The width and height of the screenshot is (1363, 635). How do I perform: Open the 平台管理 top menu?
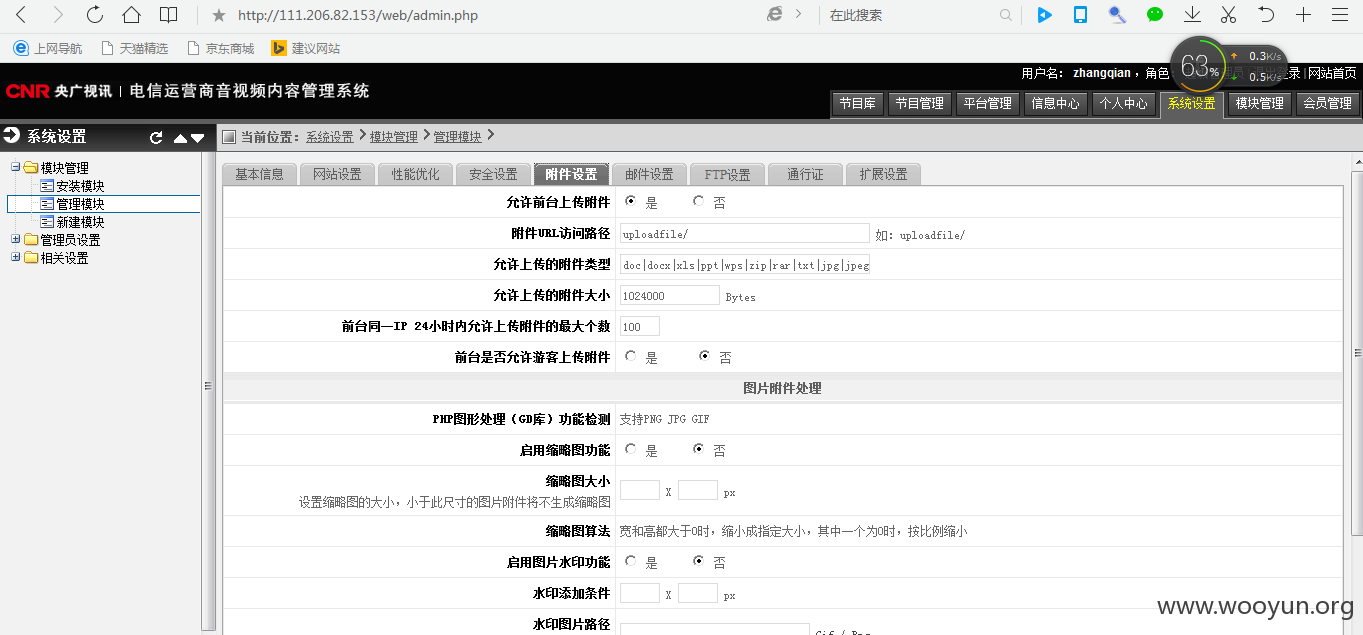(x=987, y=103)
